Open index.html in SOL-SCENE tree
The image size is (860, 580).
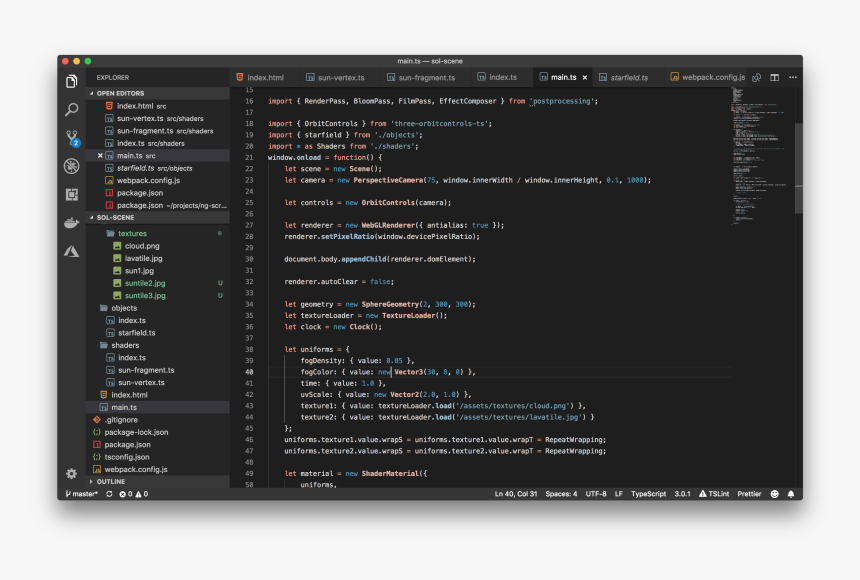pyautogui.click(x=158, y=395)
